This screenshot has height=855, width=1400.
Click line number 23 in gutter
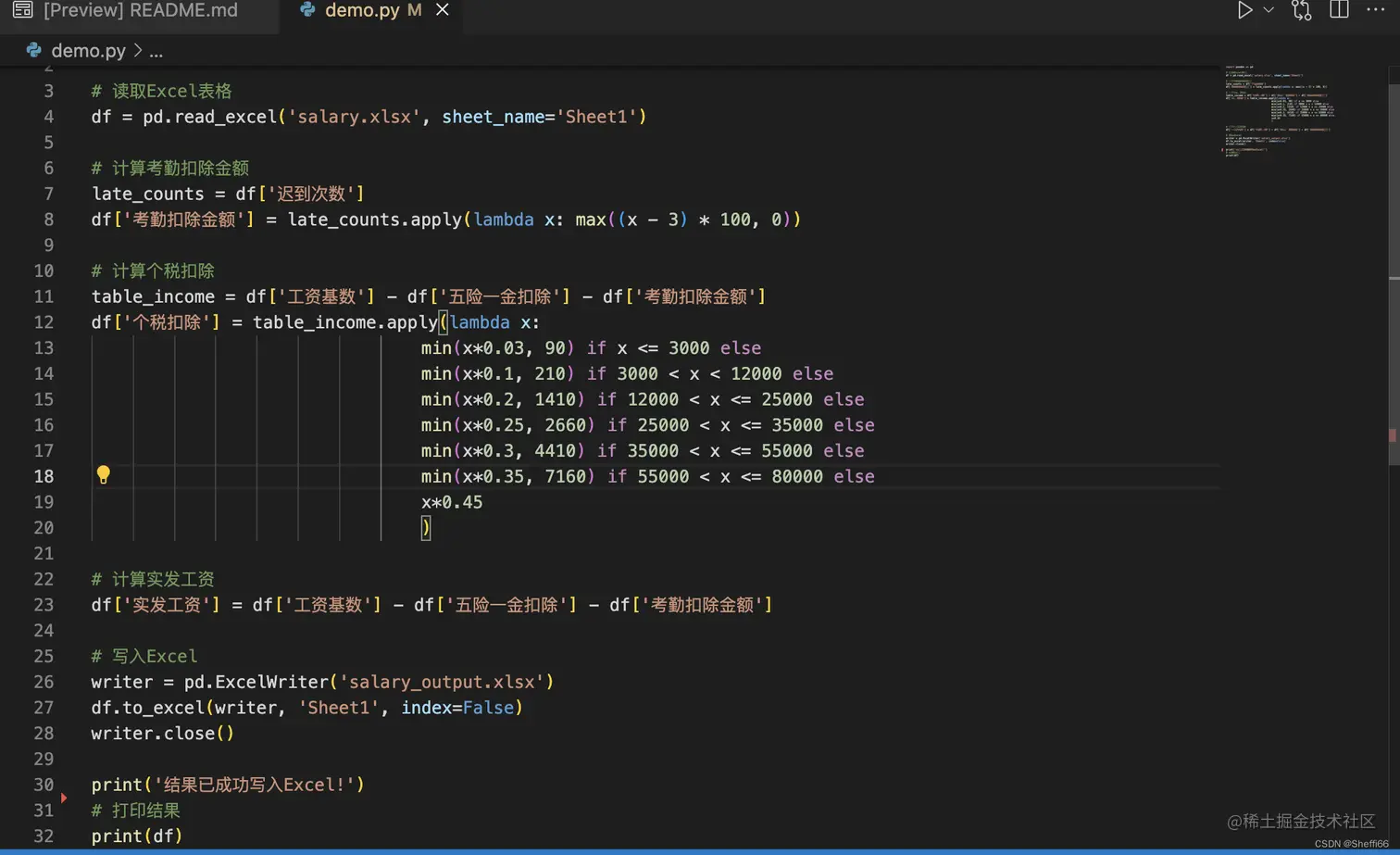tap(44, 605)
